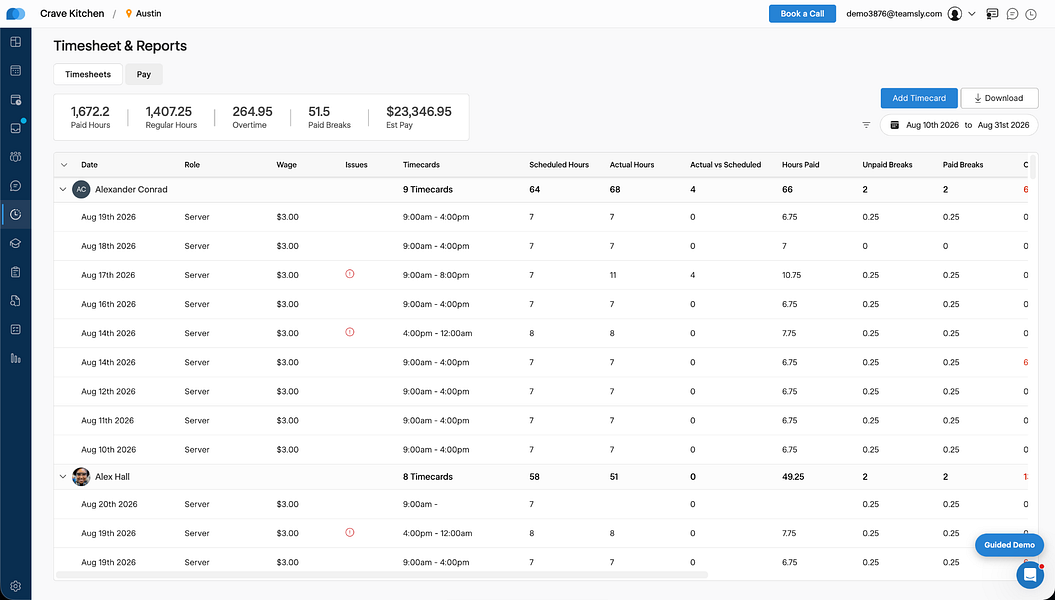Open the chat bubble icon in header

[1012, 13]
